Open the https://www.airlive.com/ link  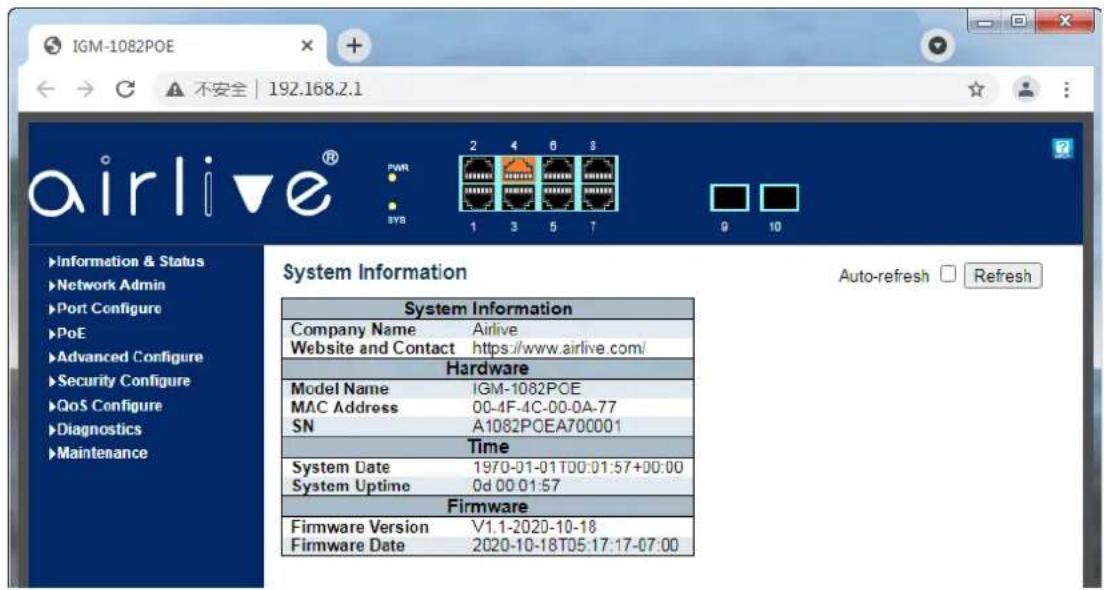559,348
